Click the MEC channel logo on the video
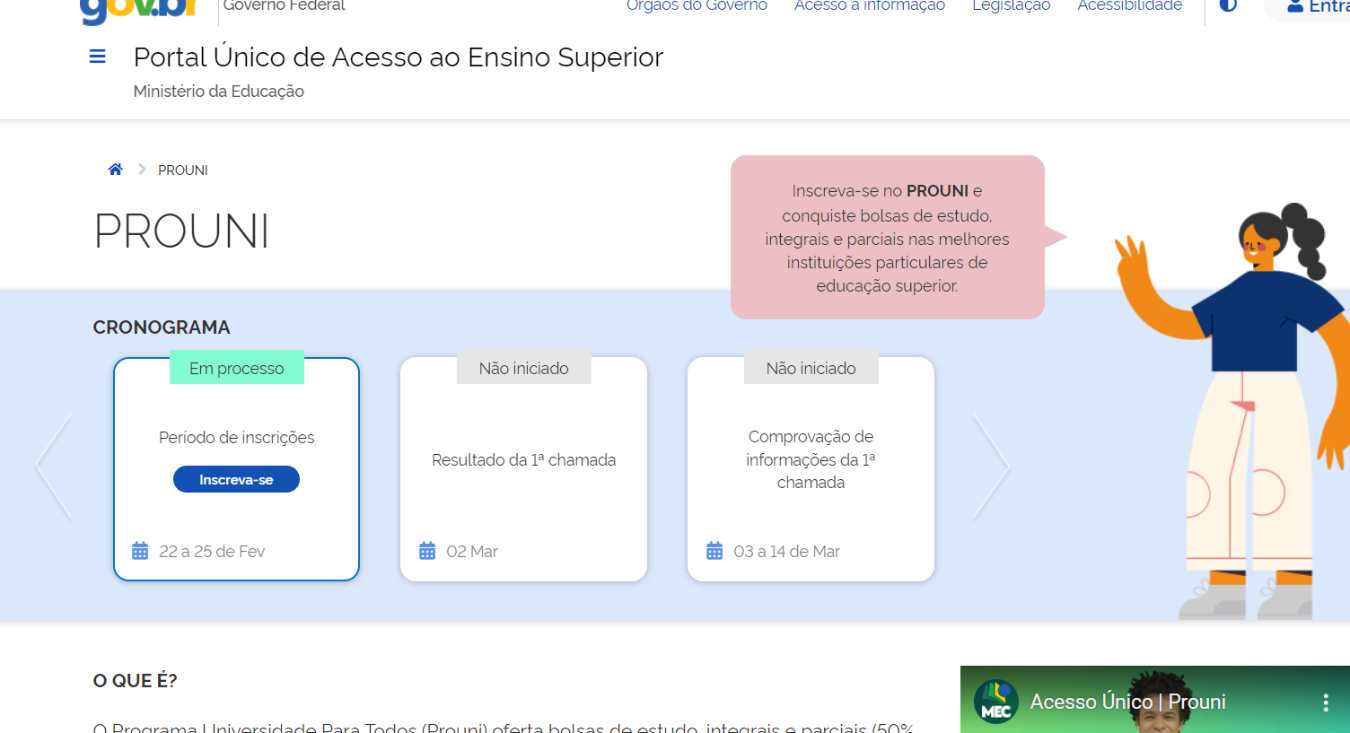This screenshot has width=1350, height=733. [996, 701]
